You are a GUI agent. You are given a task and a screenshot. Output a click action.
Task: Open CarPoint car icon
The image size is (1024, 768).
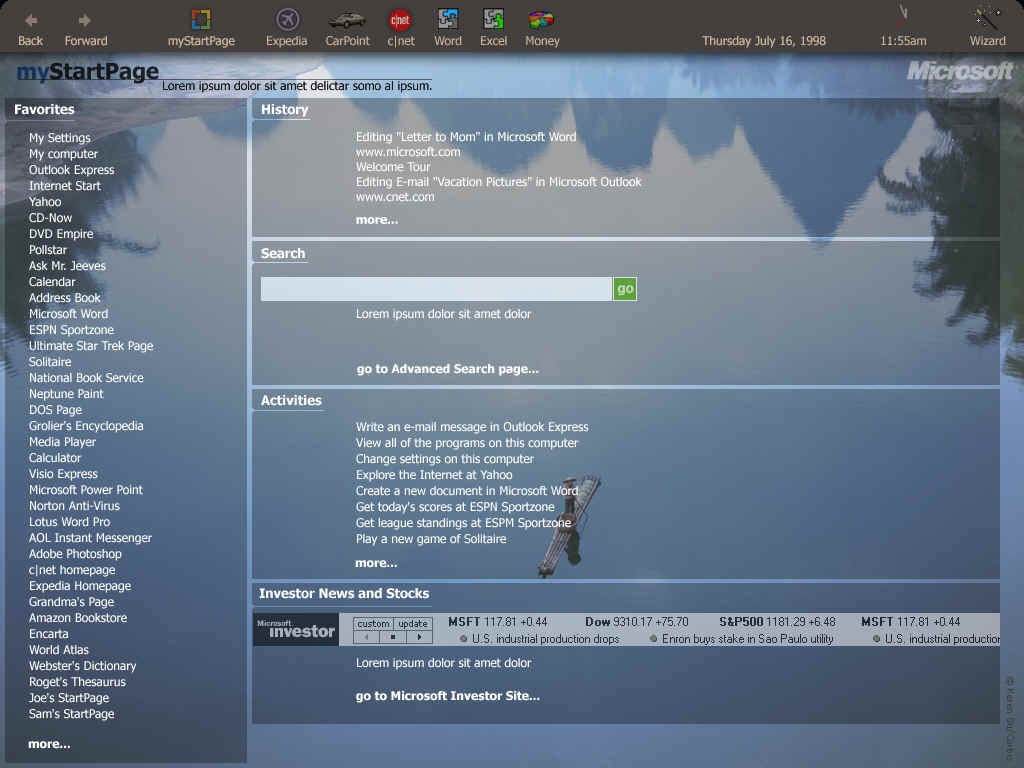pyautogui.click(x=346, y=20)
